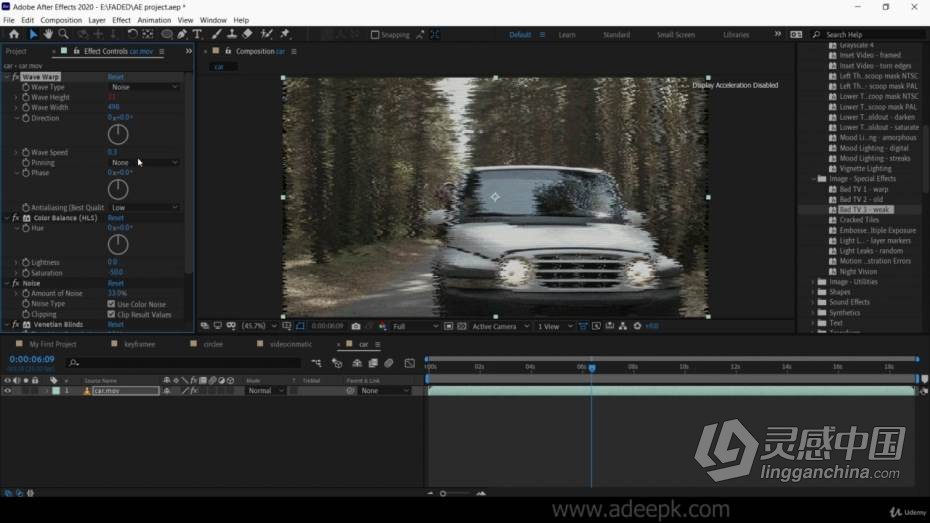Viewport: 930px width, 523px height.
Task: Toggle the Venetian Blinds fx switch
Action: (x=15, y=325)
